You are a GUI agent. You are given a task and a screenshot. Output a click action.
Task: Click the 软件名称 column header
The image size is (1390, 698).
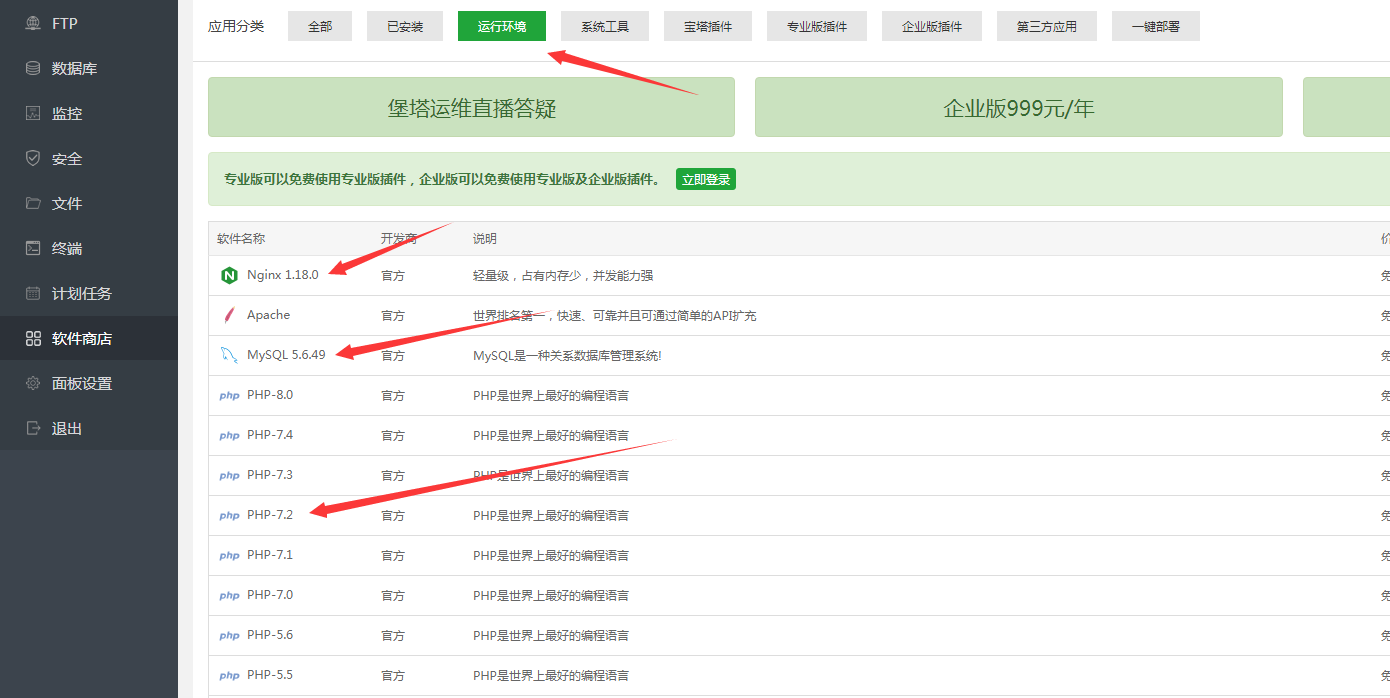241,239
